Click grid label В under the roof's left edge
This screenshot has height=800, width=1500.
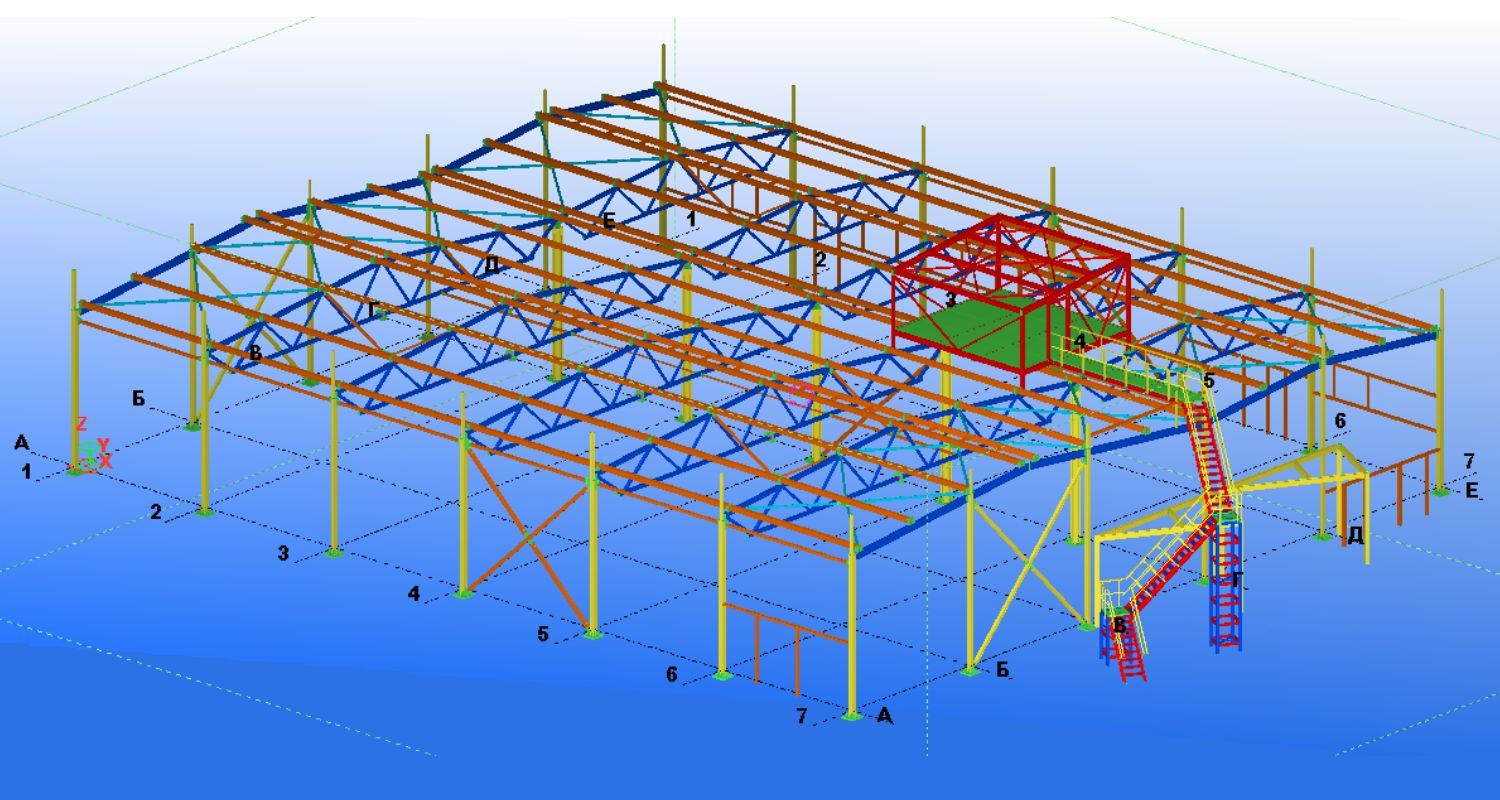255,353
